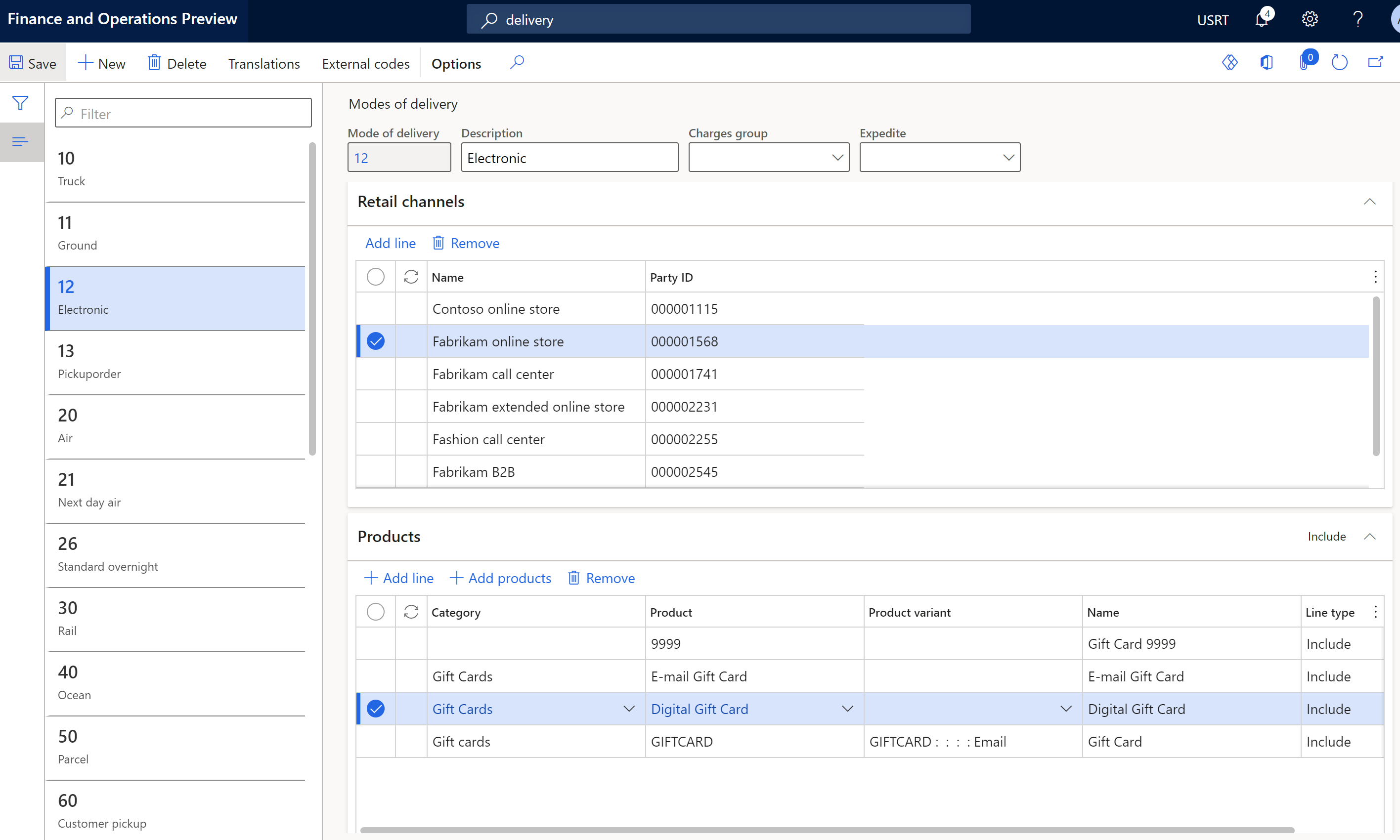Viewport: 1400px width, 840px height.
Task: Collapse the Retail channels section expander
Action: [x=1370, y=201]
